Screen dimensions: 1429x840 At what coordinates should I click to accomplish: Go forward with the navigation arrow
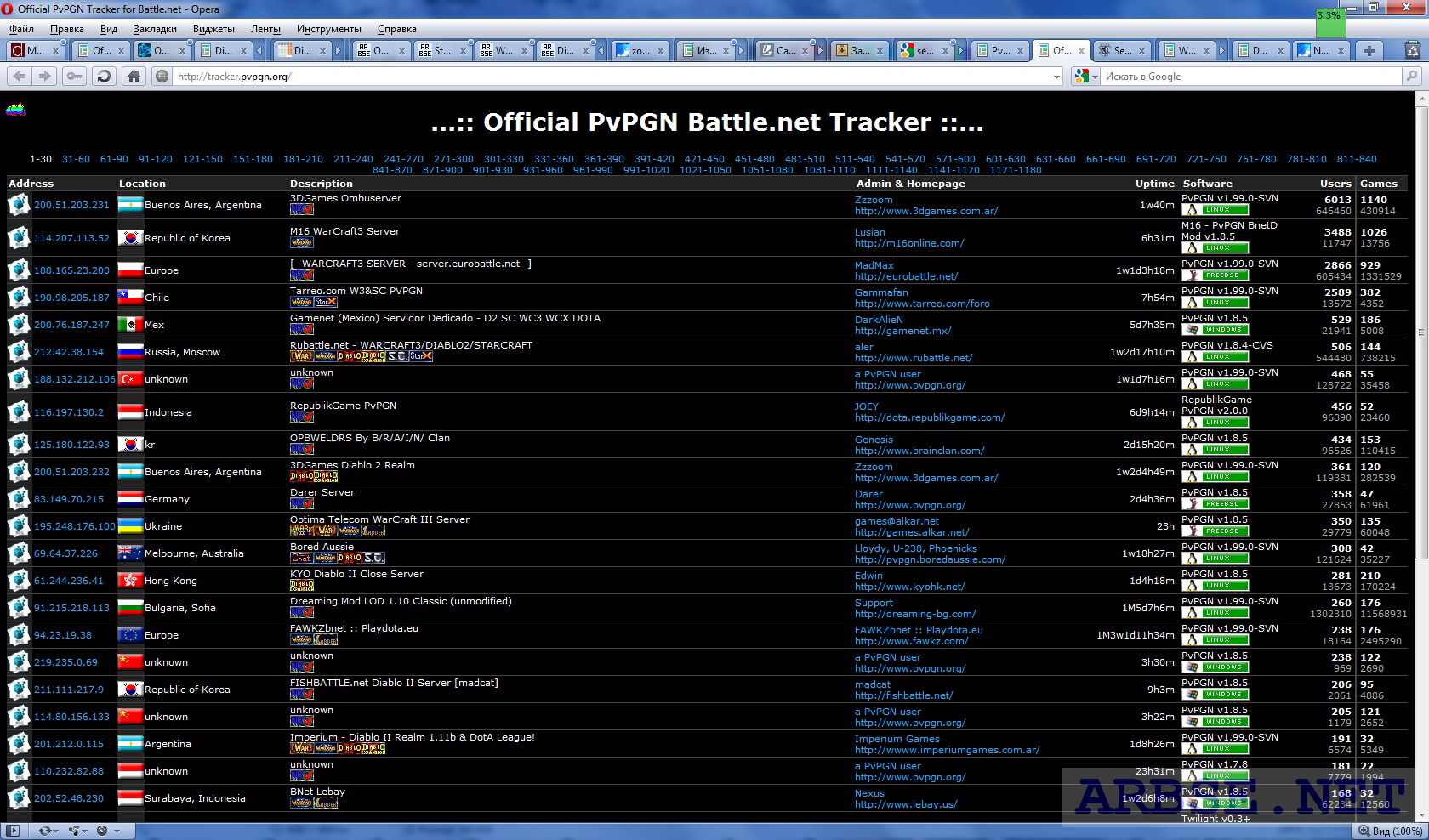click(45, 77)
